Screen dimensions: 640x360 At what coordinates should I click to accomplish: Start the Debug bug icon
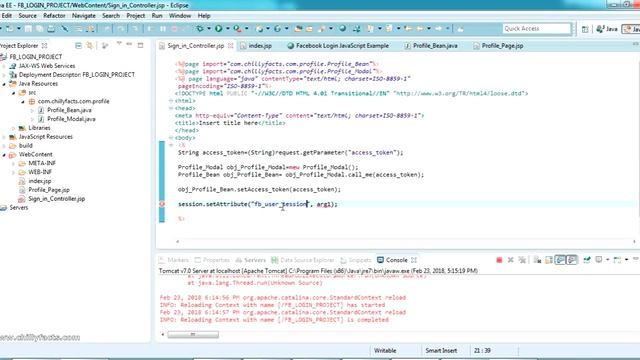coord(200,29)
